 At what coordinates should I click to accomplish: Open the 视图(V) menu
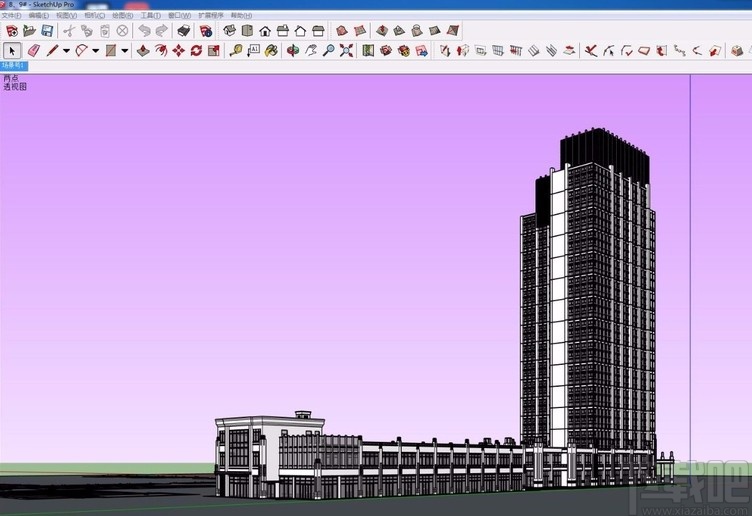[x=66, y=15]
